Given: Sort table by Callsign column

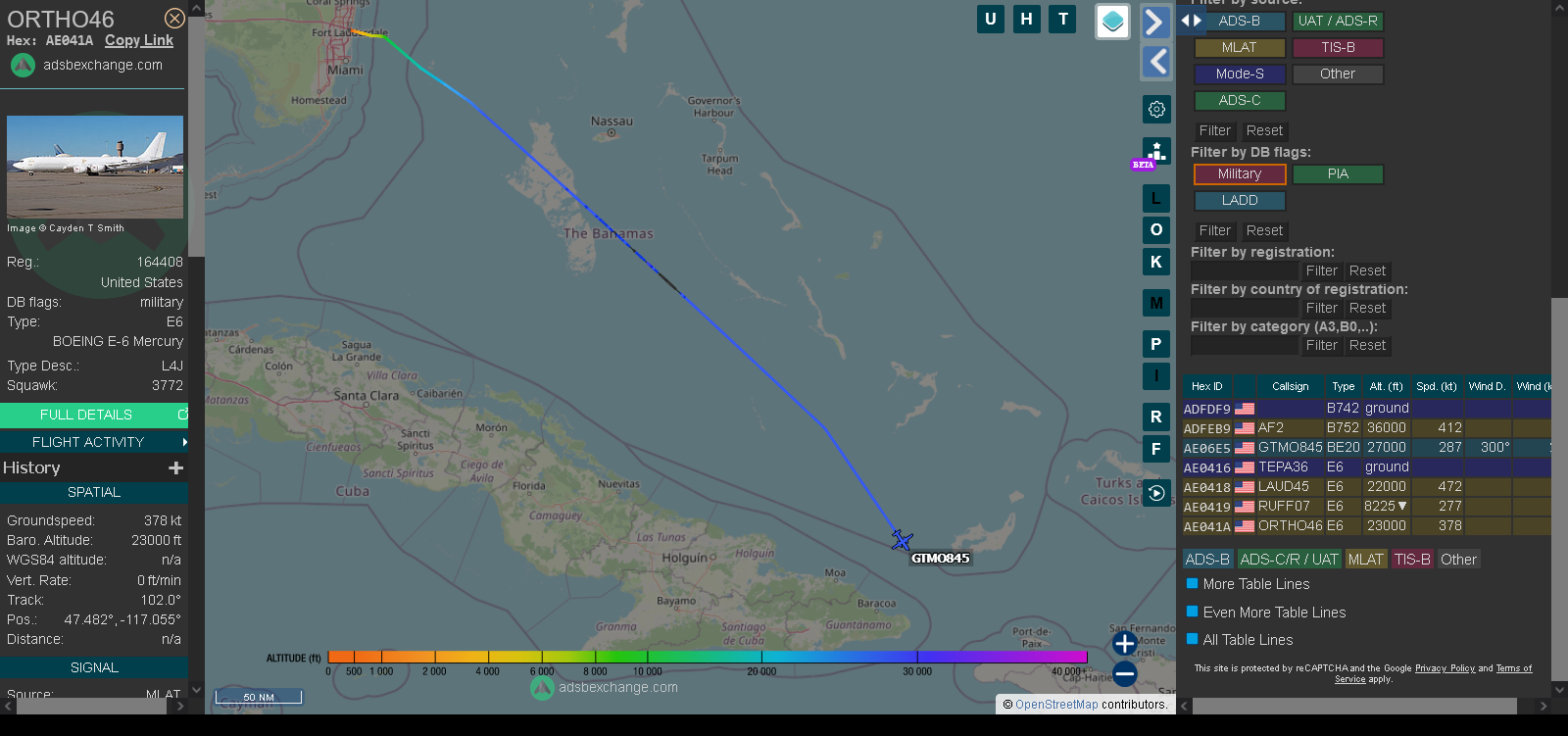Looking at the screenshot, I should point(1290,386).
